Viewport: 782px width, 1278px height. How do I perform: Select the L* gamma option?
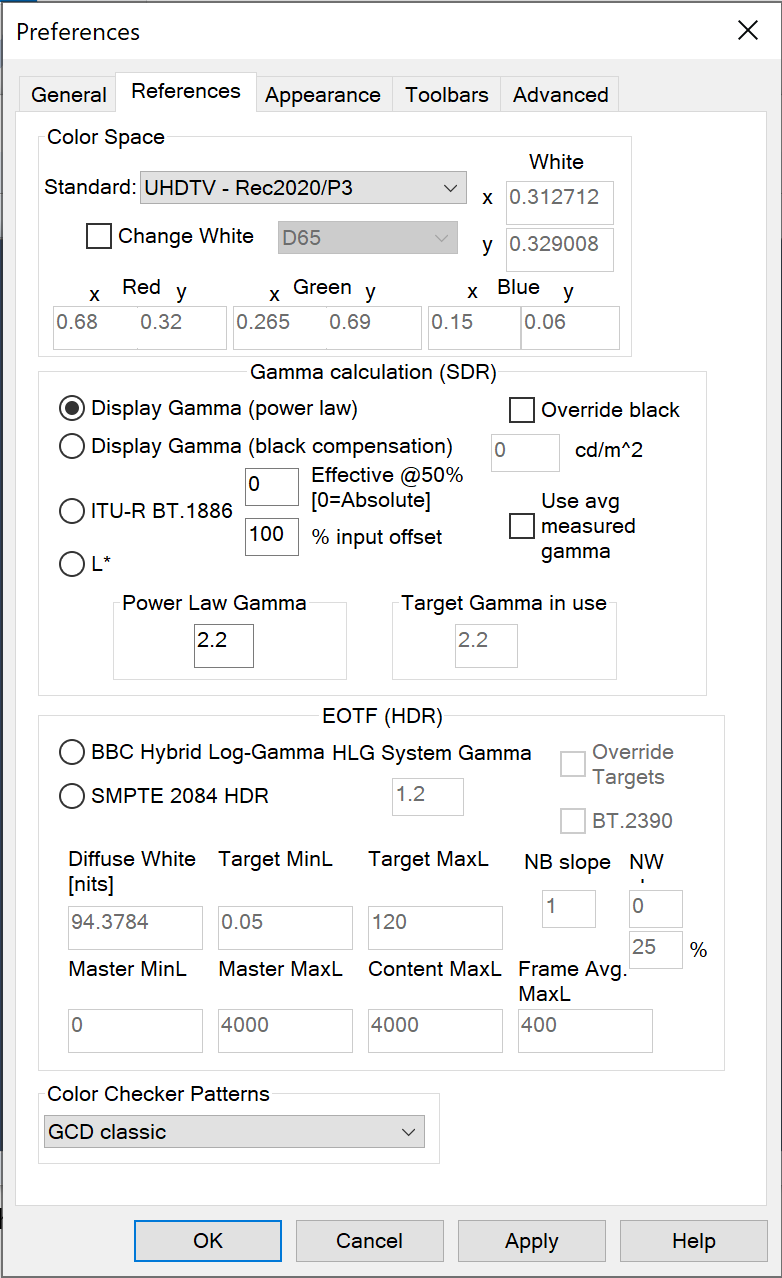(71, 564)
